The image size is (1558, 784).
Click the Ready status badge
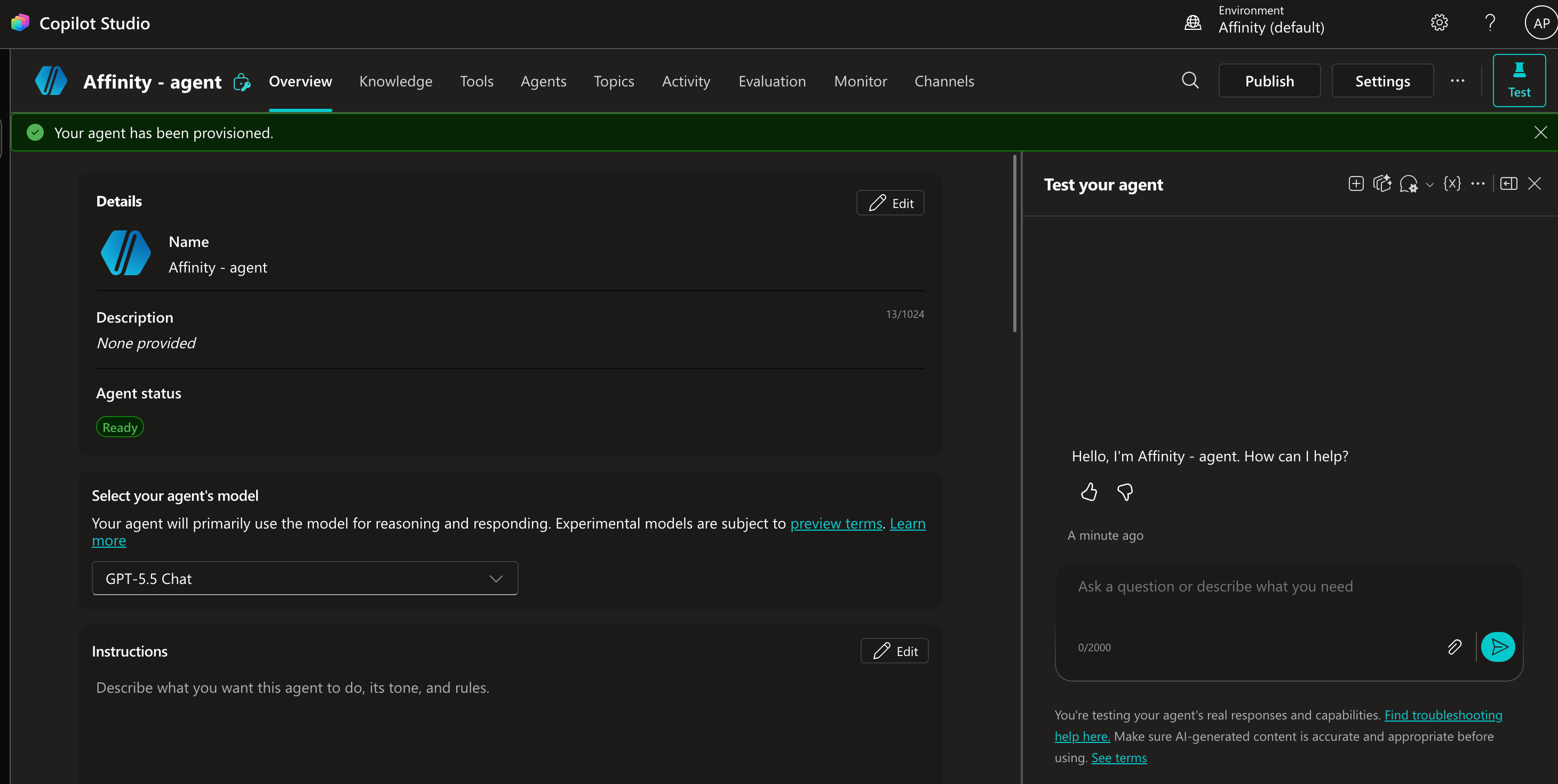pos(120,427)
